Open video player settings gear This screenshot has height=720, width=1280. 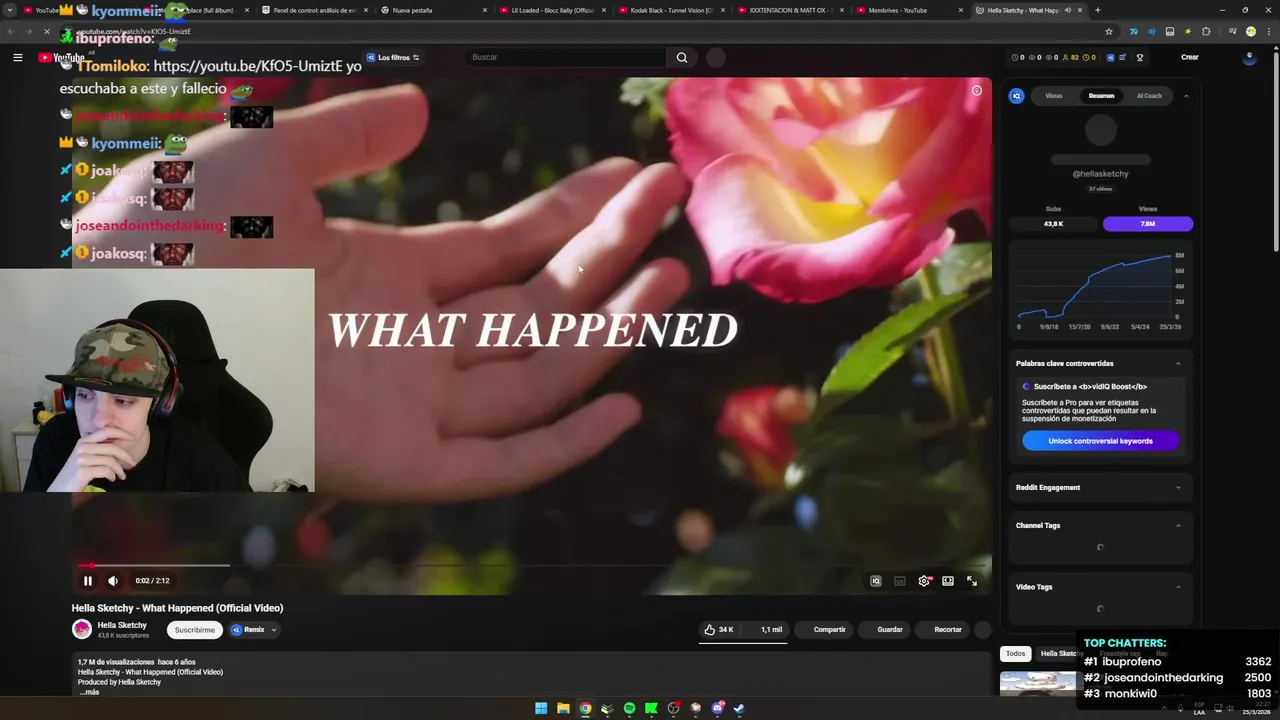coord(924,581)
